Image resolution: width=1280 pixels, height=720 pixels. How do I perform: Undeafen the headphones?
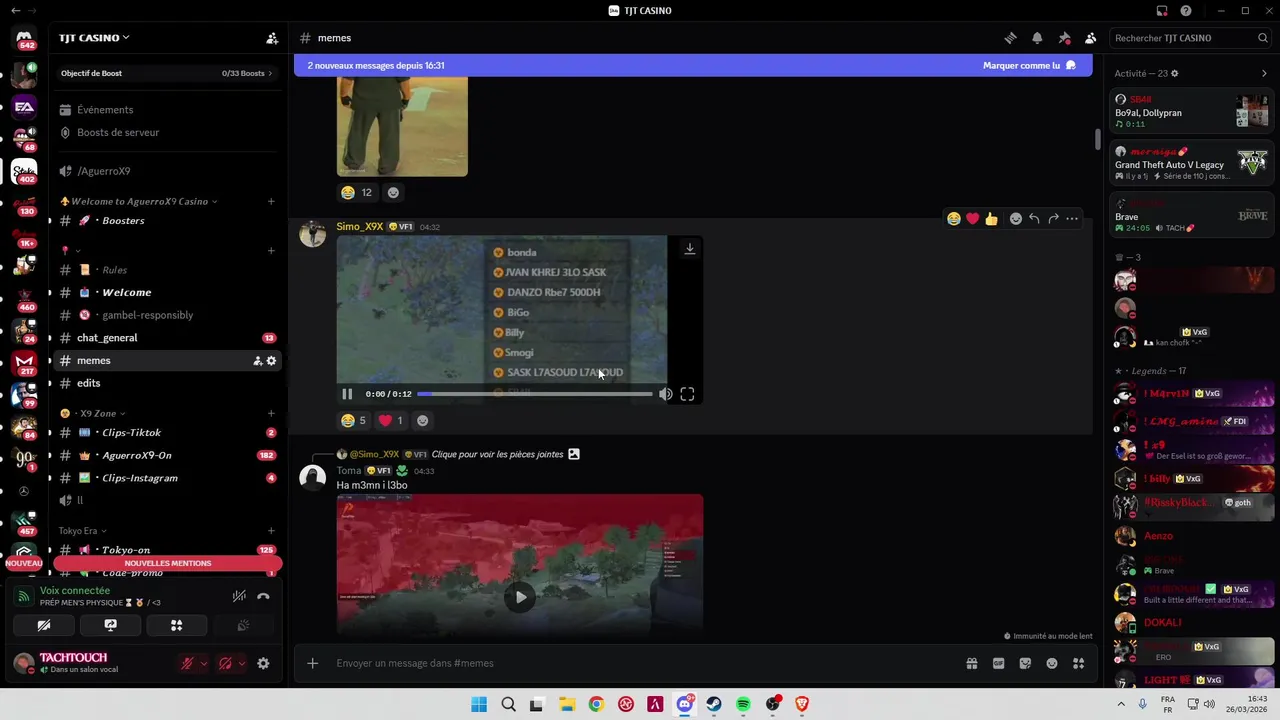point(225,663)
